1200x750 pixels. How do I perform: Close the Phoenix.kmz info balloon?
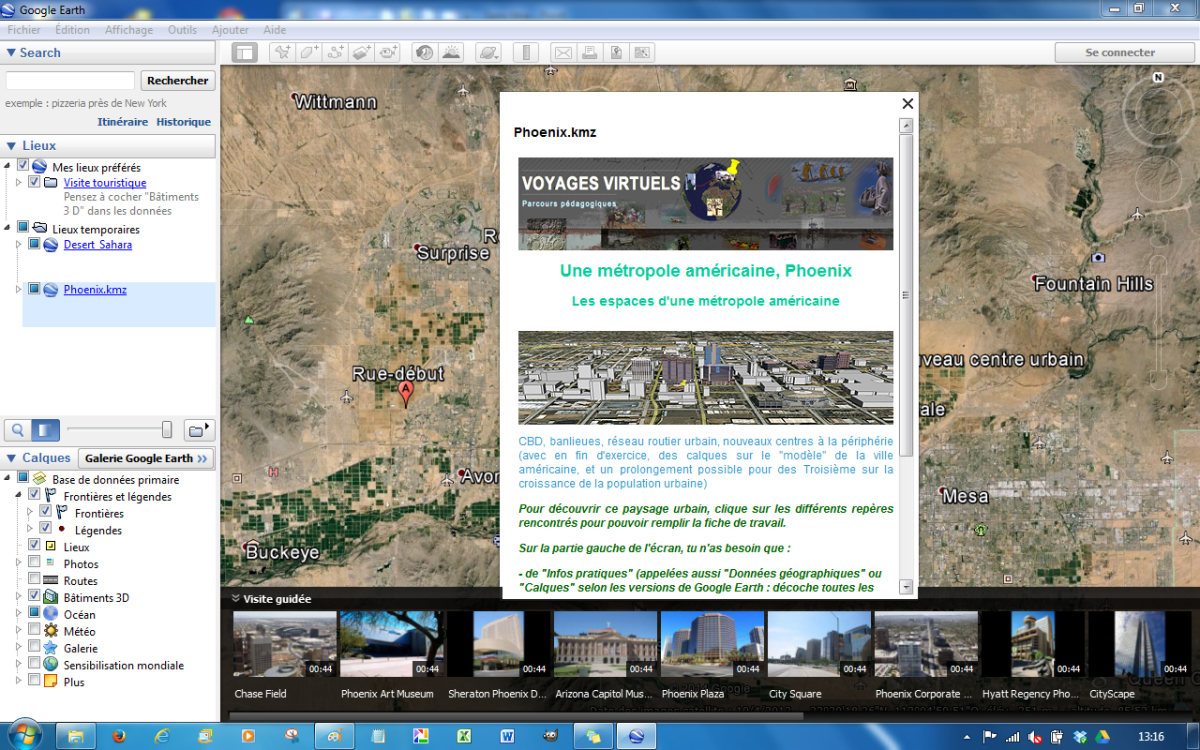click(x=908, y=103)
